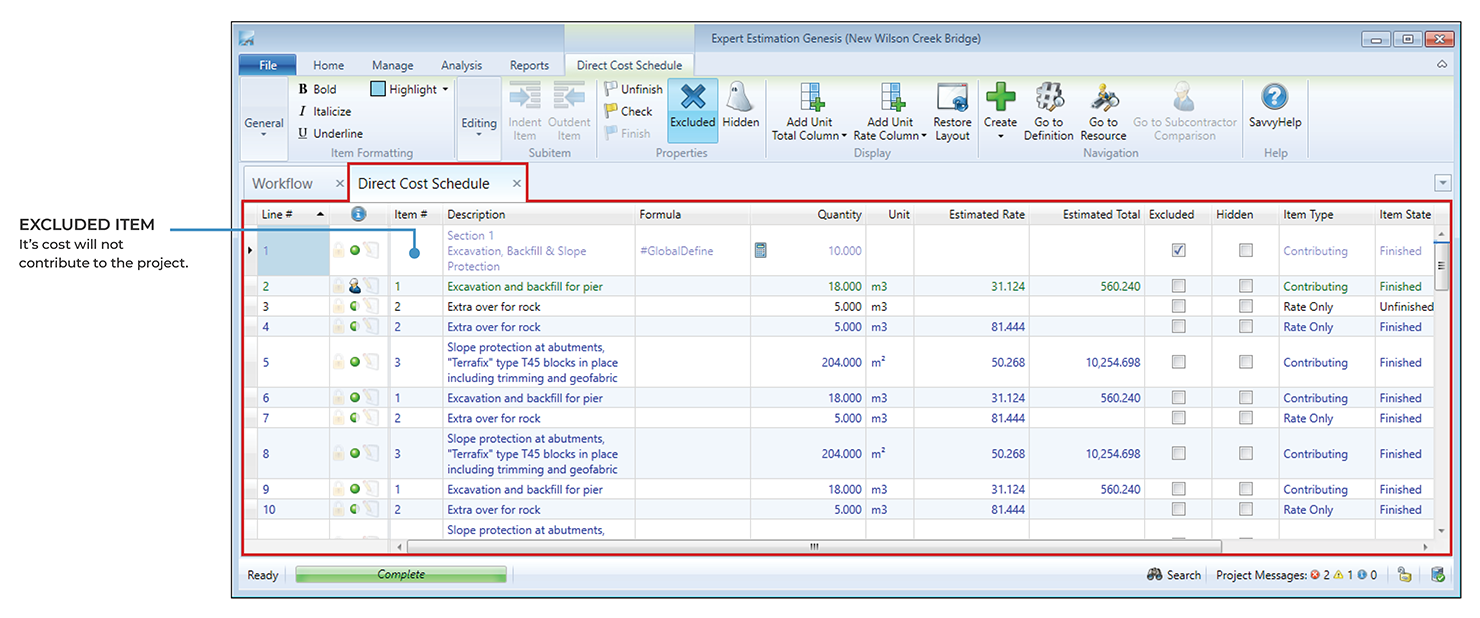Image resolution: width=1480 pixels, height=618 pixels.
Task: Click the calculator icon in row 1
Action: point(760,251)
